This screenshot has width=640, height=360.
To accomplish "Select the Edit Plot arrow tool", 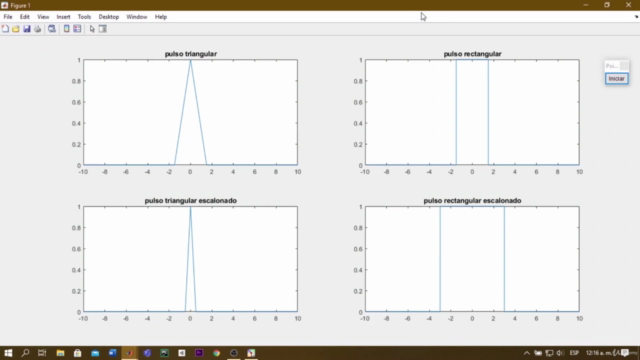I will pyautogui.click(x=92, y=29).
